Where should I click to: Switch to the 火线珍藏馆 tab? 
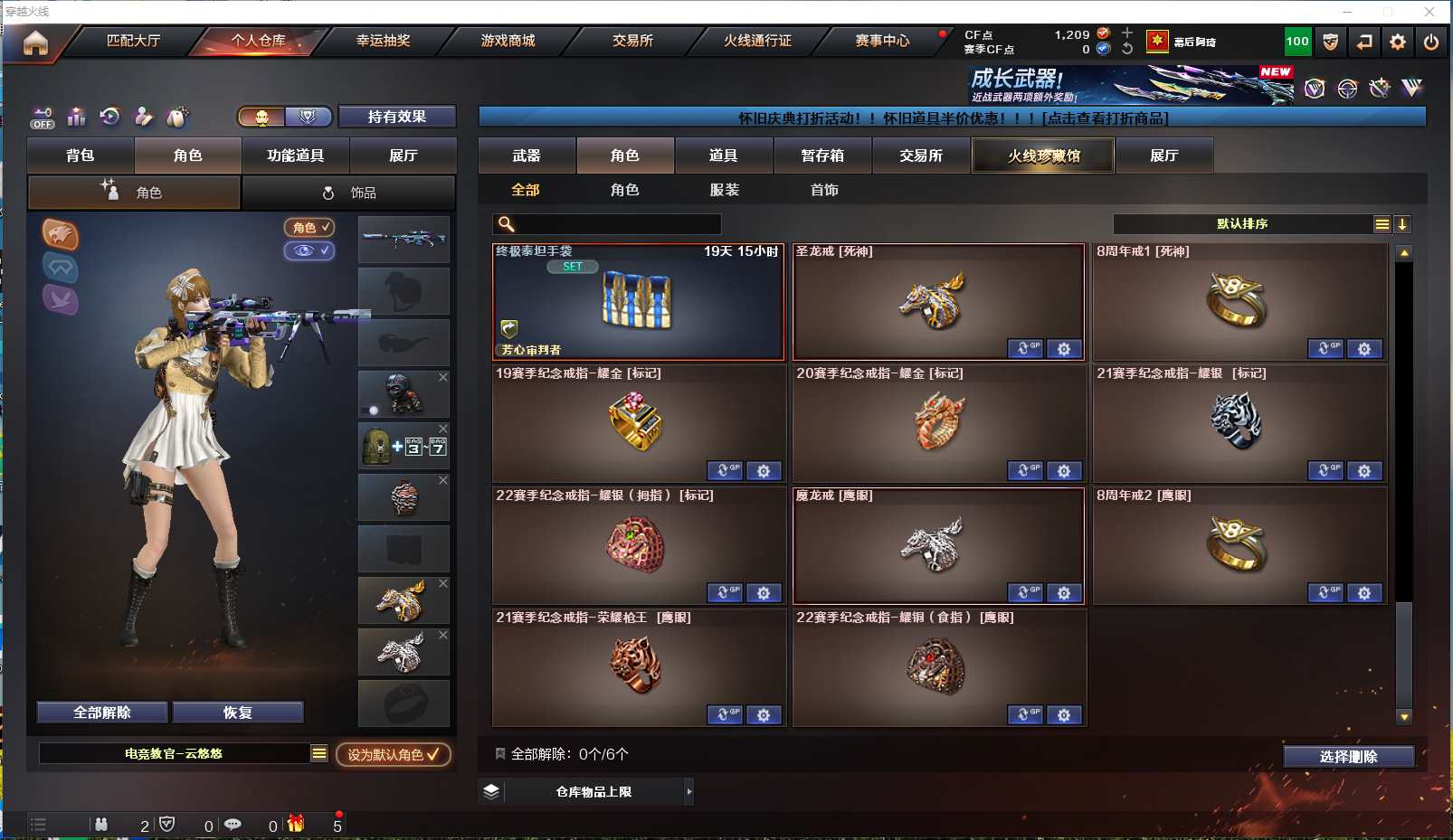pyautogui.click(x=1043, y=156)
